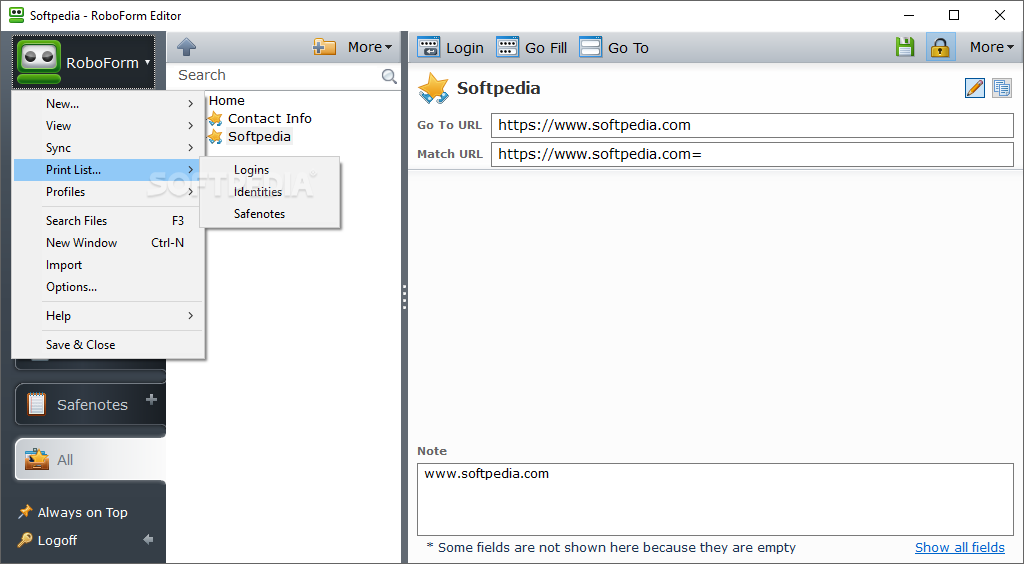Open the RoboForm main menu button
Screen dimensions: 1024x564
84,62
